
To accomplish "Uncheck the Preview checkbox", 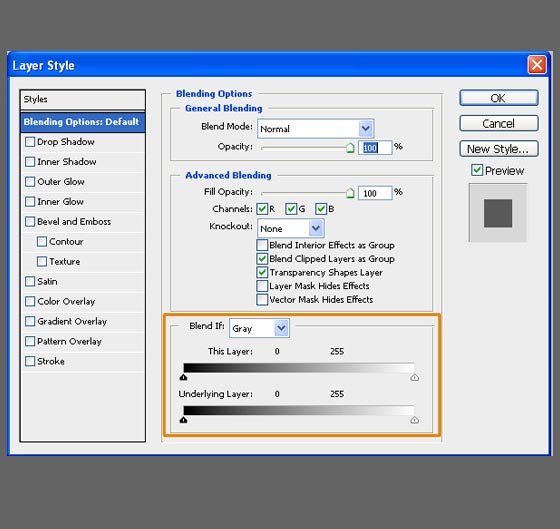I will pos(477,170).
